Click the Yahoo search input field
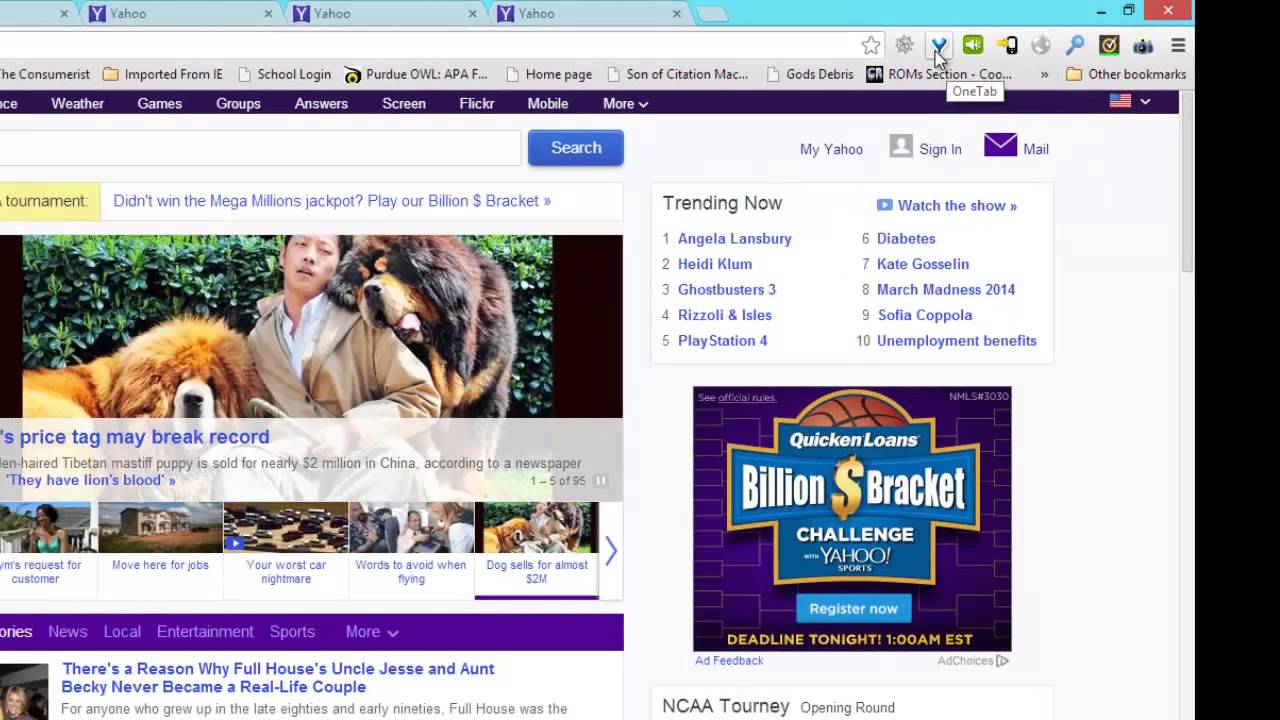 point(260,148)
